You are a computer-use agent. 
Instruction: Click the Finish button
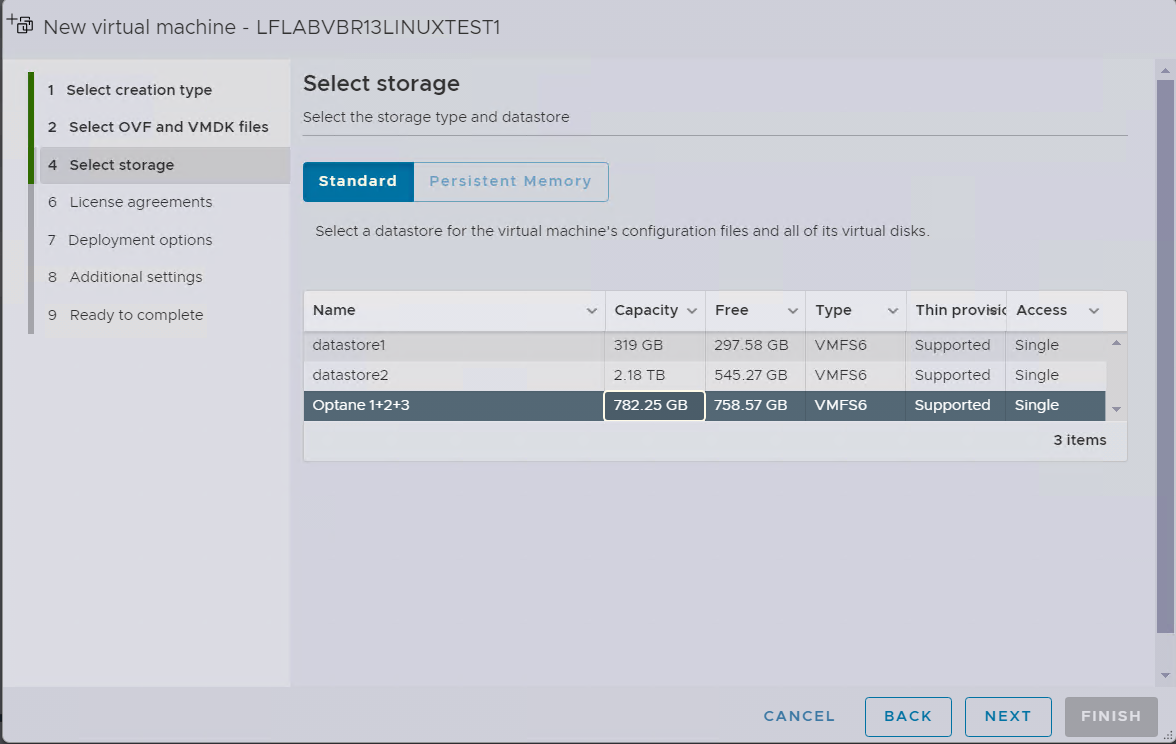1110,716
